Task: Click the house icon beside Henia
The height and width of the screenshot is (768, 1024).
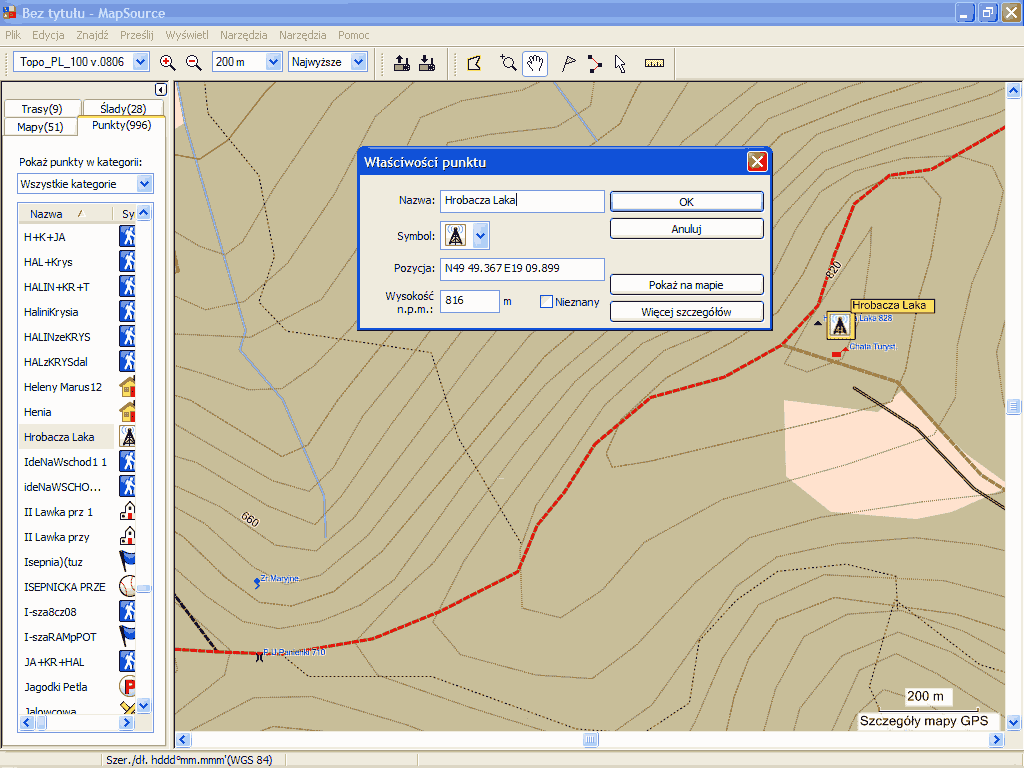Action: (x=128, y=412)
